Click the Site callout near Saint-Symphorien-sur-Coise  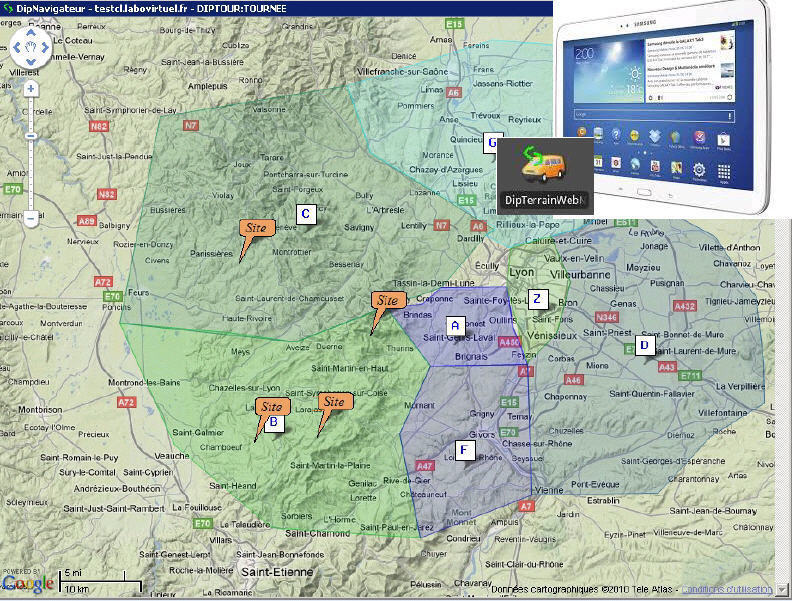(x=335, y=402)
